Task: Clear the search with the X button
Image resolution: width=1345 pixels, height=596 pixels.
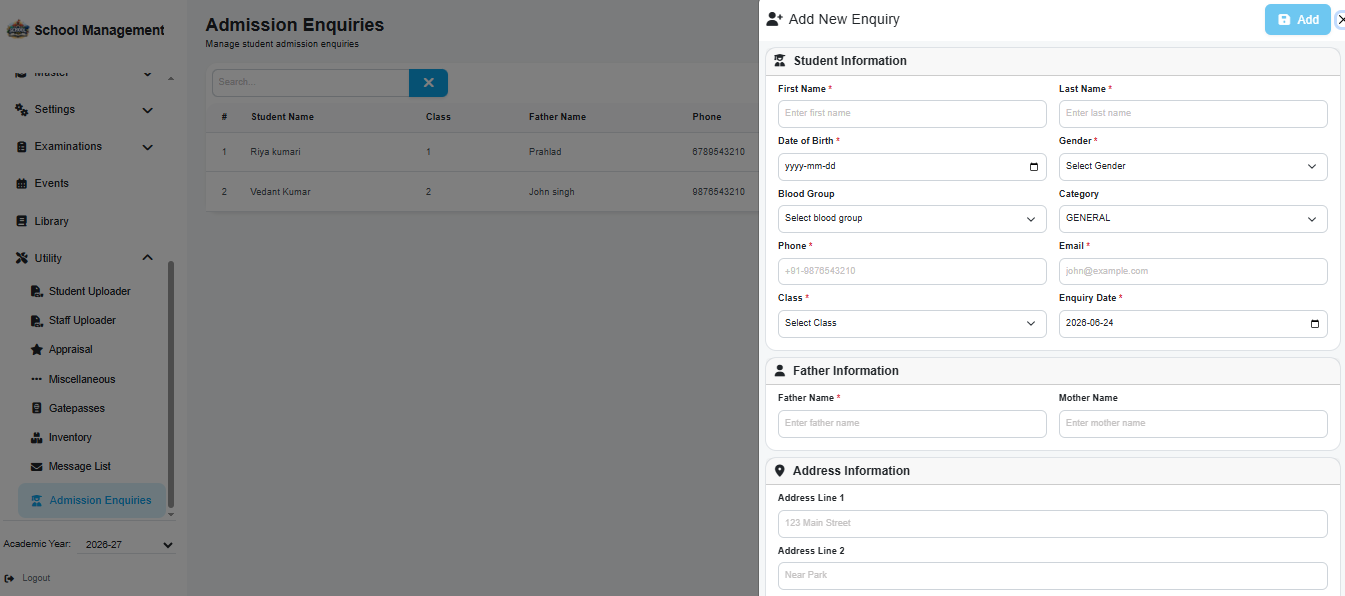Action: pos(428,82)
